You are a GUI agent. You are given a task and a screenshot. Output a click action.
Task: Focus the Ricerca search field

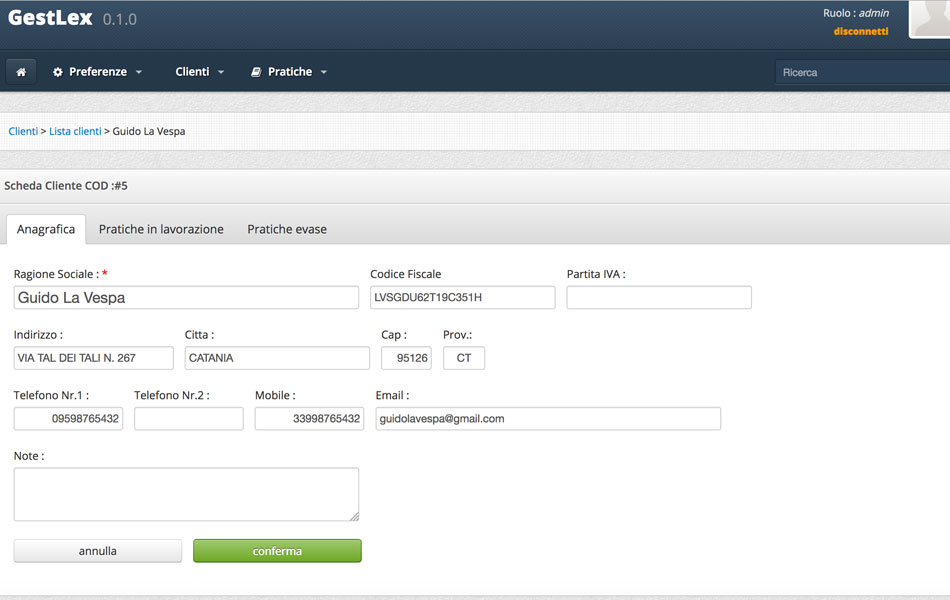863,72
